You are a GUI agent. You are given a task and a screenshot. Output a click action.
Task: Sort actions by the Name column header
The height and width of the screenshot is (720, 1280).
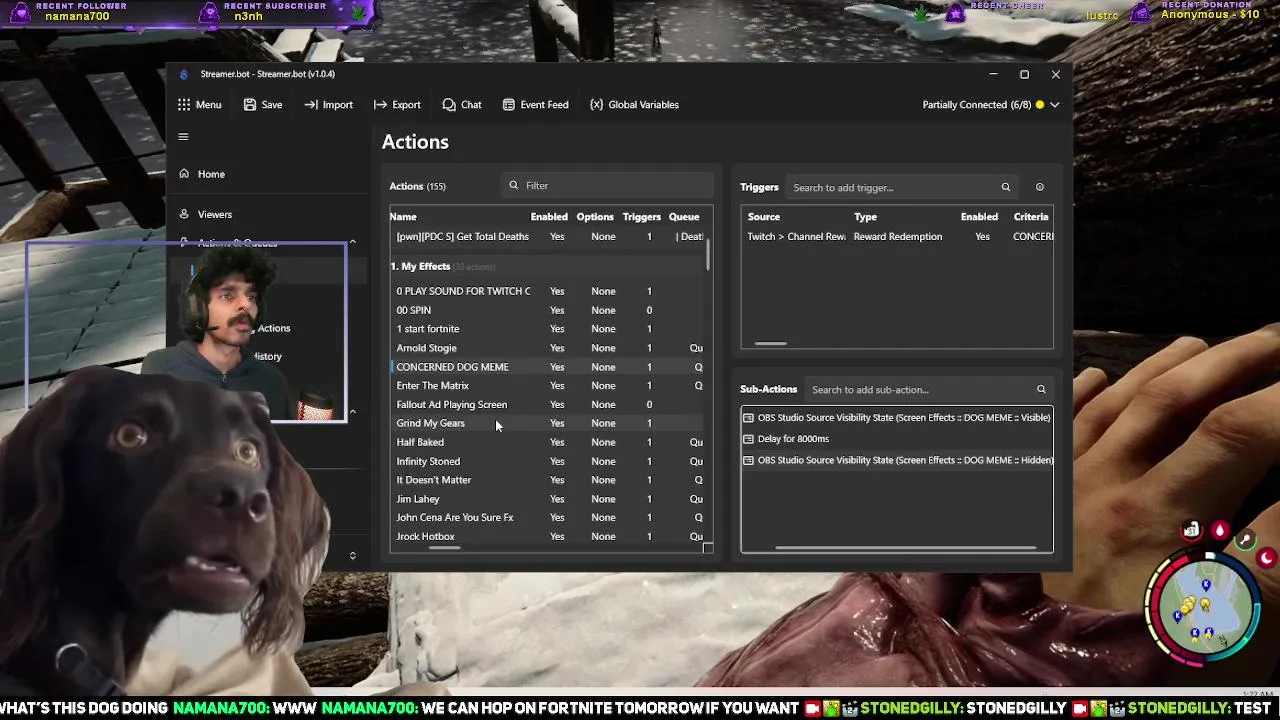click(x=403, y=216)
